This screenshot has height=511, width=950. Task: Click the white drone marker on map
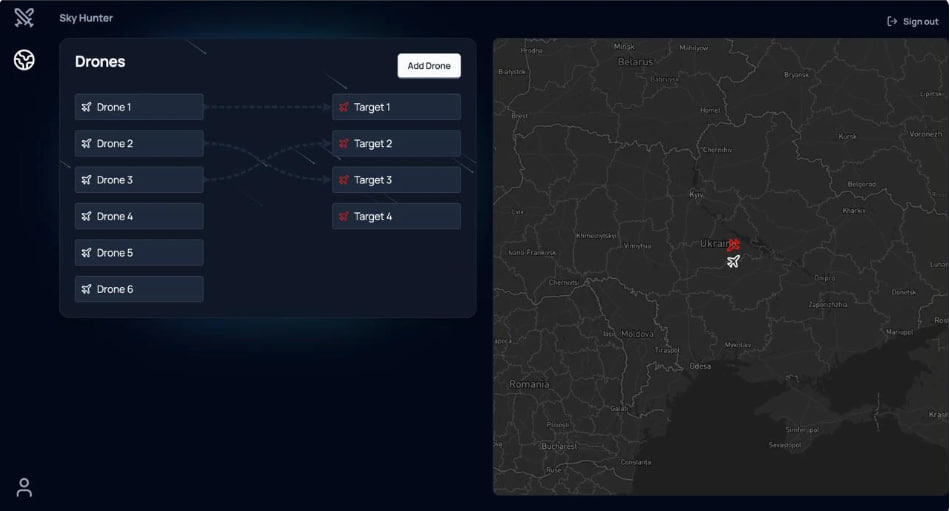point(734,261)
